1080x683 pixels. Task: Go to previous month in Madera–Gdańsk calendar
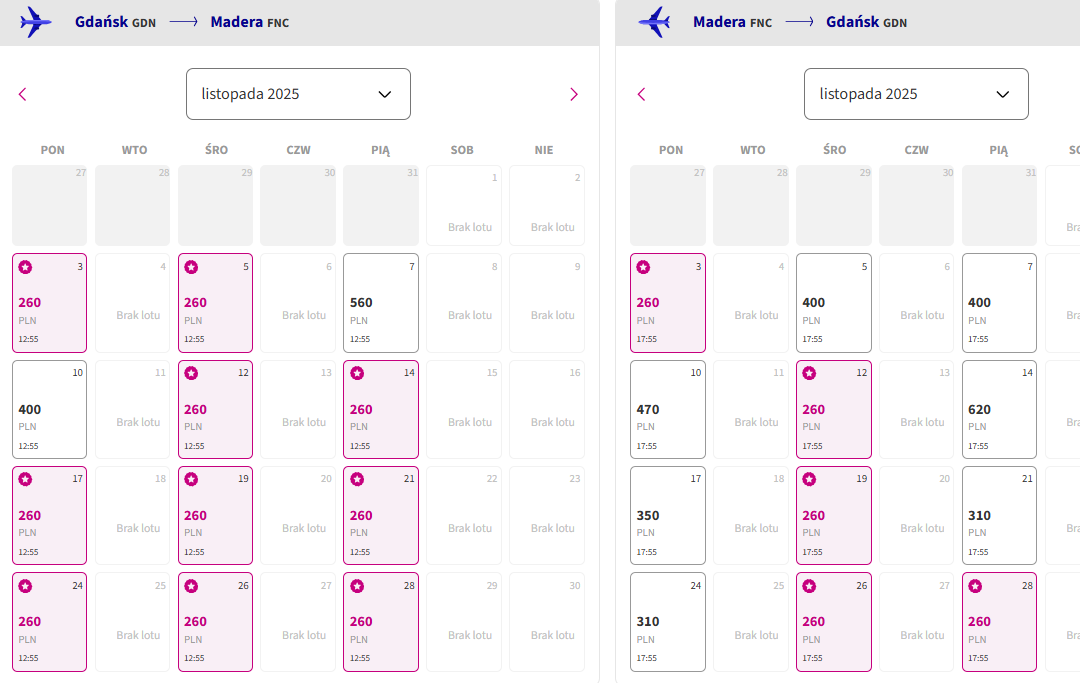tap(641, 94)
